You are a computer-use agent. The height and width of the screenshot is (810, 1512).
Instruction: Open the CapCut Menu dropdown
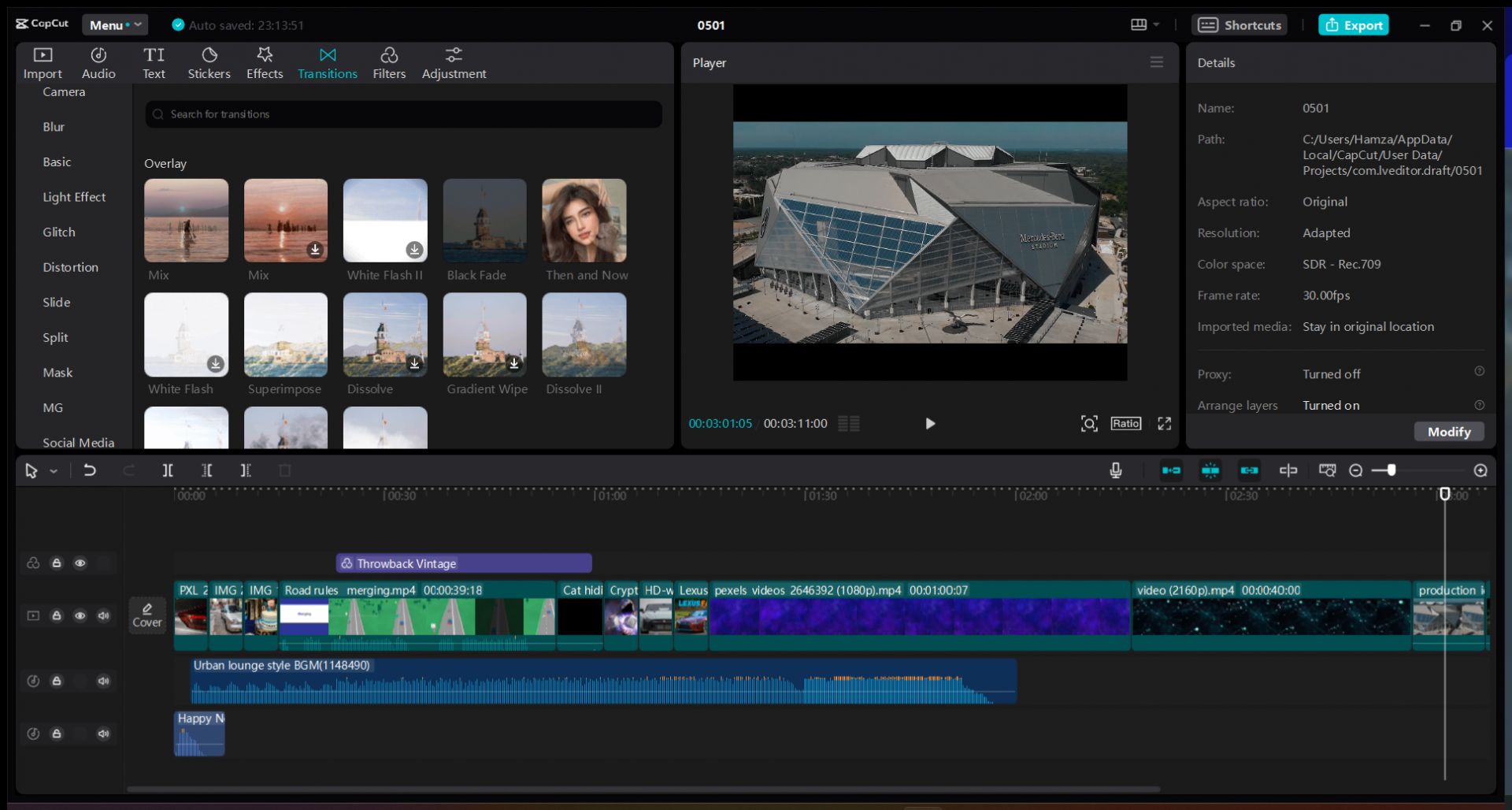click(115, 25)
